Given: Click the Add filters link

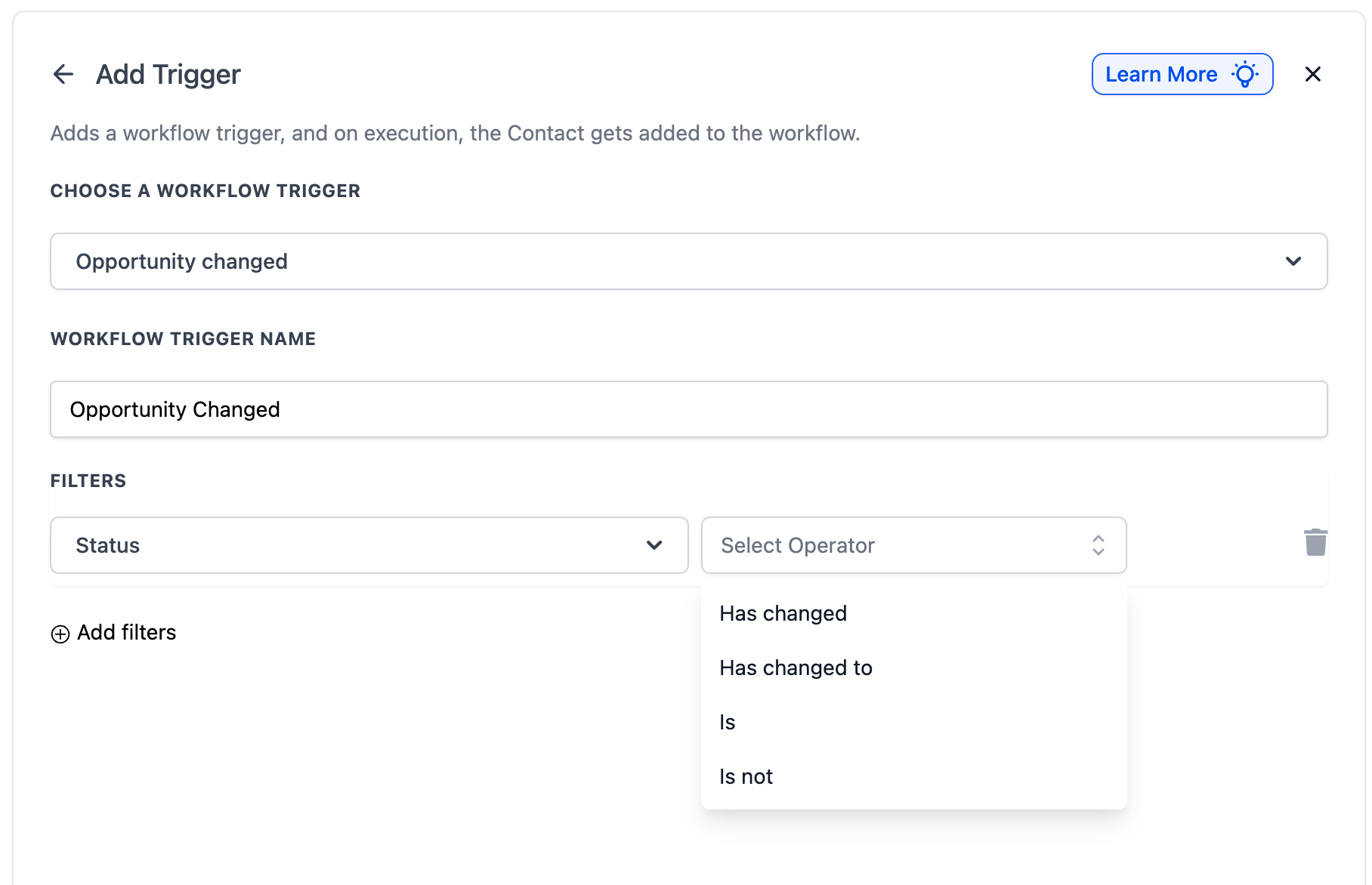Looking at the screenshot, I should pyautogui.click(x=126, y=633).
